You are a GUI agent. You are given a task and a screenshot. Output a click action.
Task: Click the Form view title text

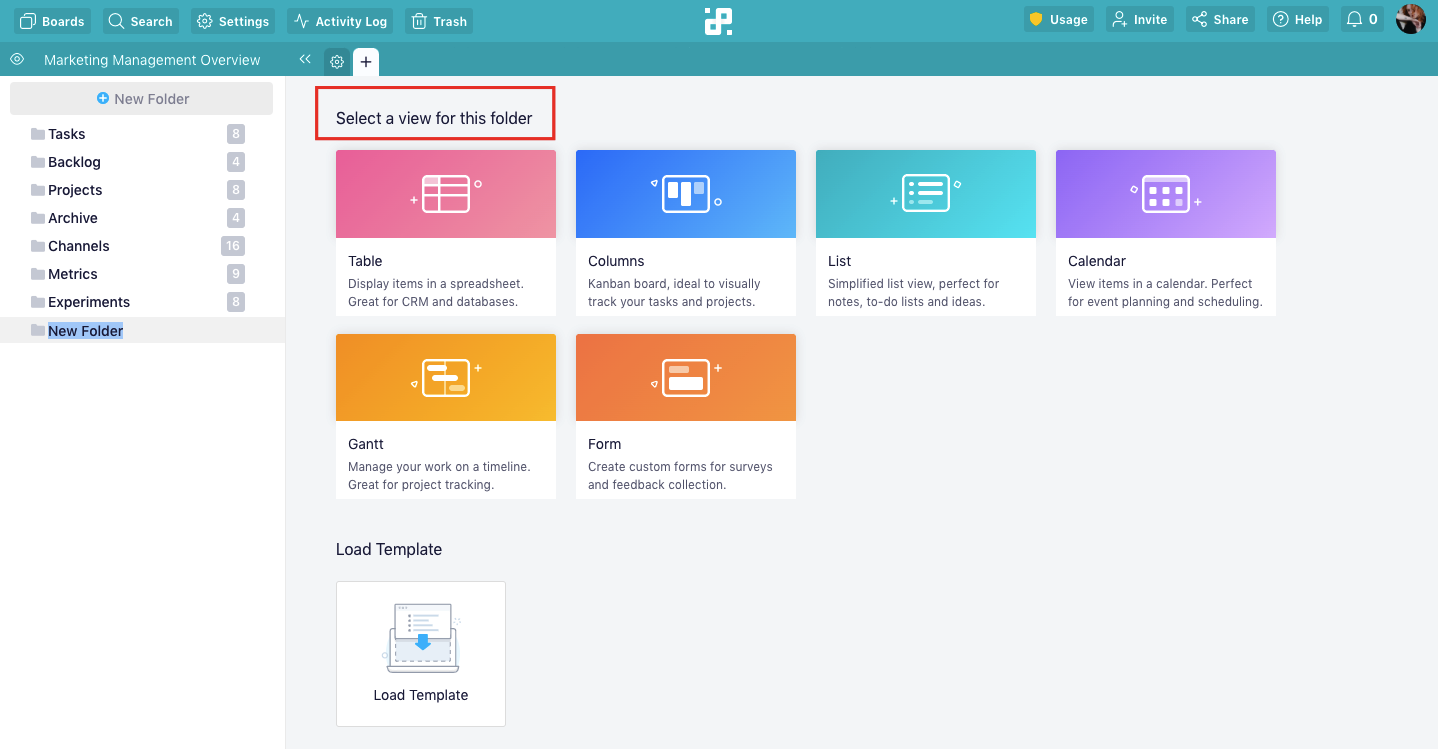pos(604,444)
